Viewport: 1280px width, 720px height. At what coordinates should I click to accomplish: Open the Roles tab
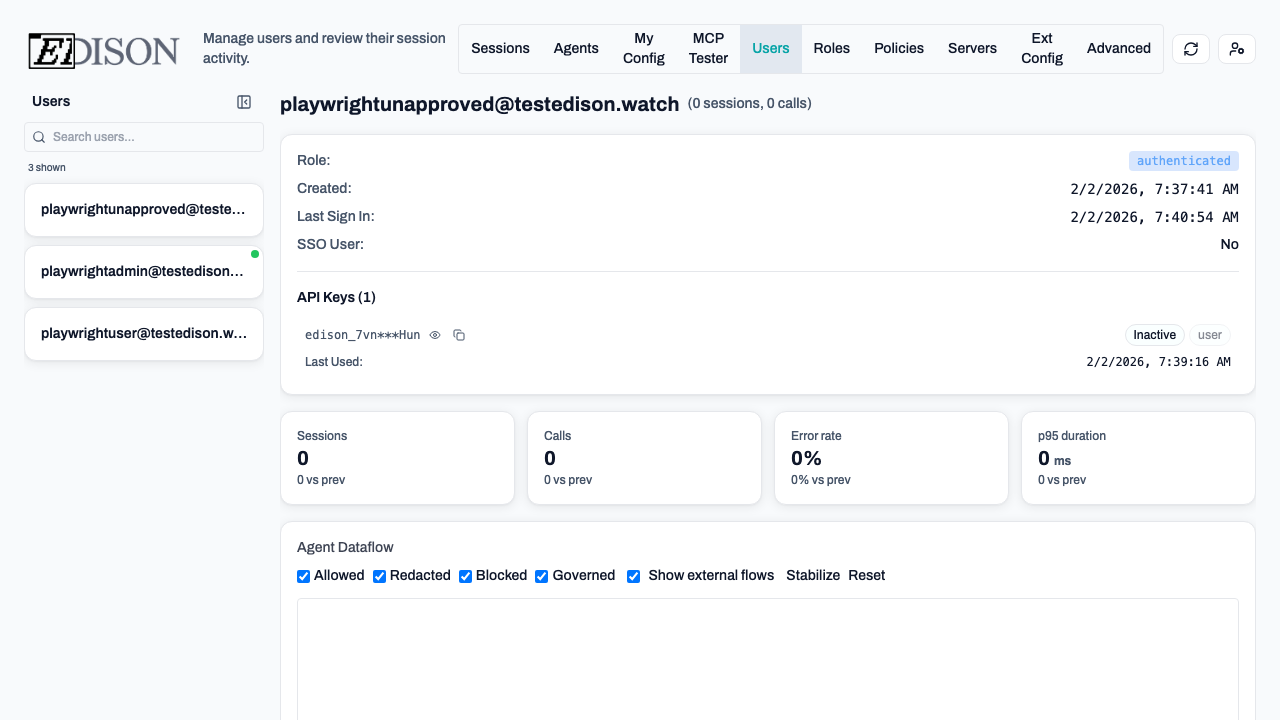(x=831, y=48)
